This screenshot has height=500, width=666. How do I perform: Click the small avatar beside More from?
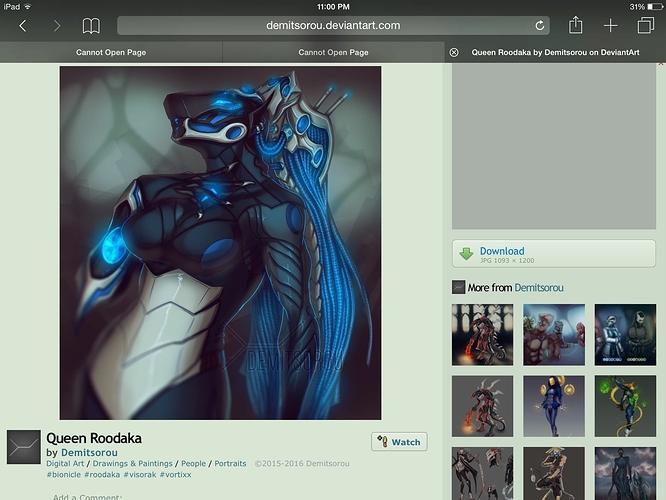[x=458, y=287]
